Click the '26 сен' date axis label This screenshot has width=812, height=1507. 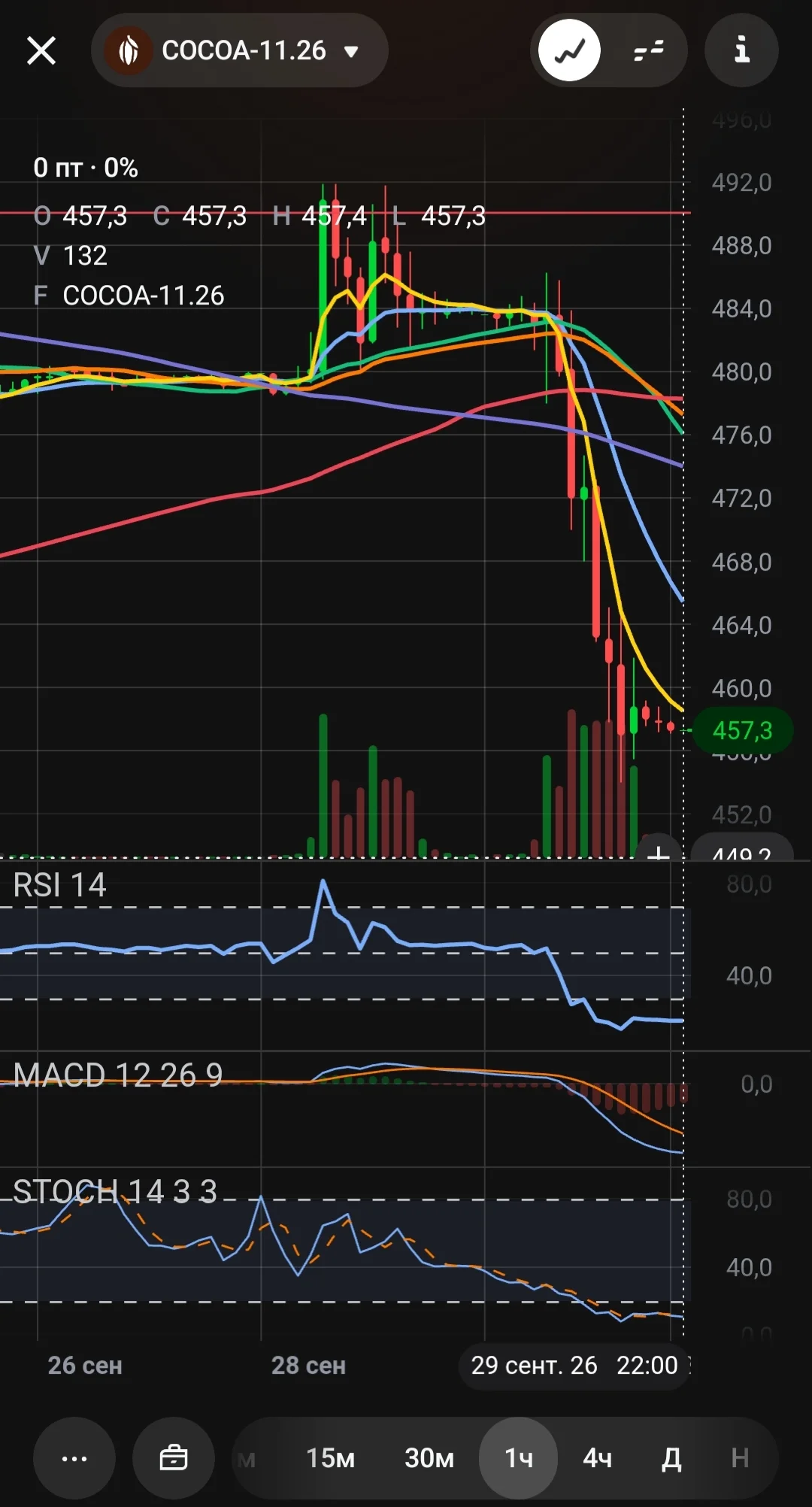click(x=85, y=1365)
